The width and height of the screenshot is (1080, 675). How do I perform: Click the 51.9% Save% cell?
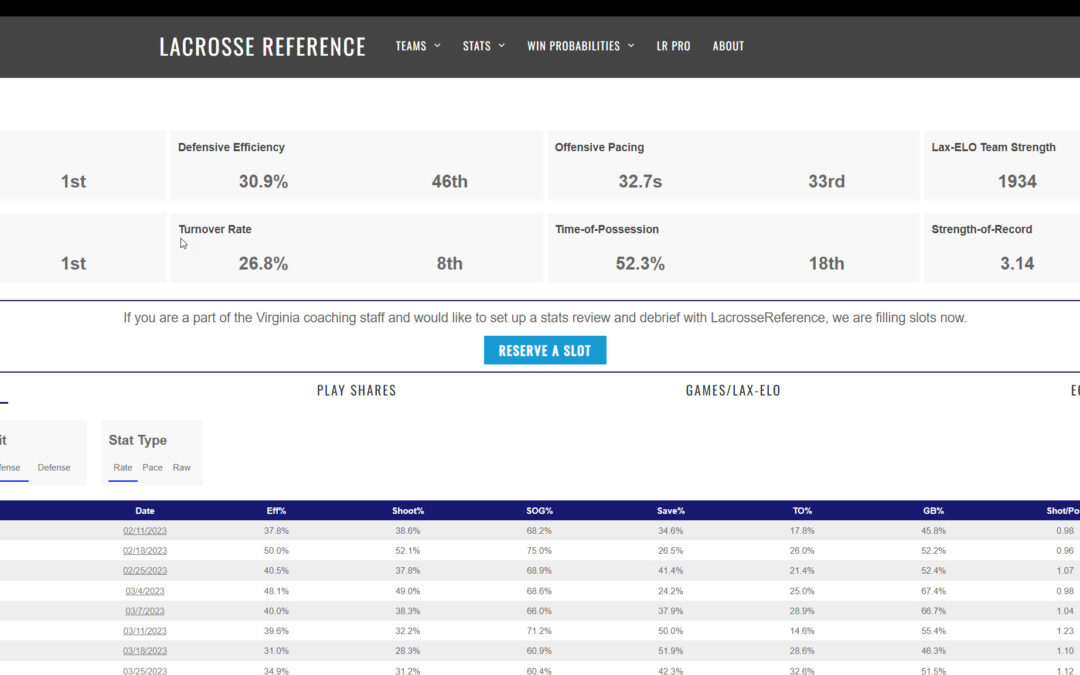671,651
